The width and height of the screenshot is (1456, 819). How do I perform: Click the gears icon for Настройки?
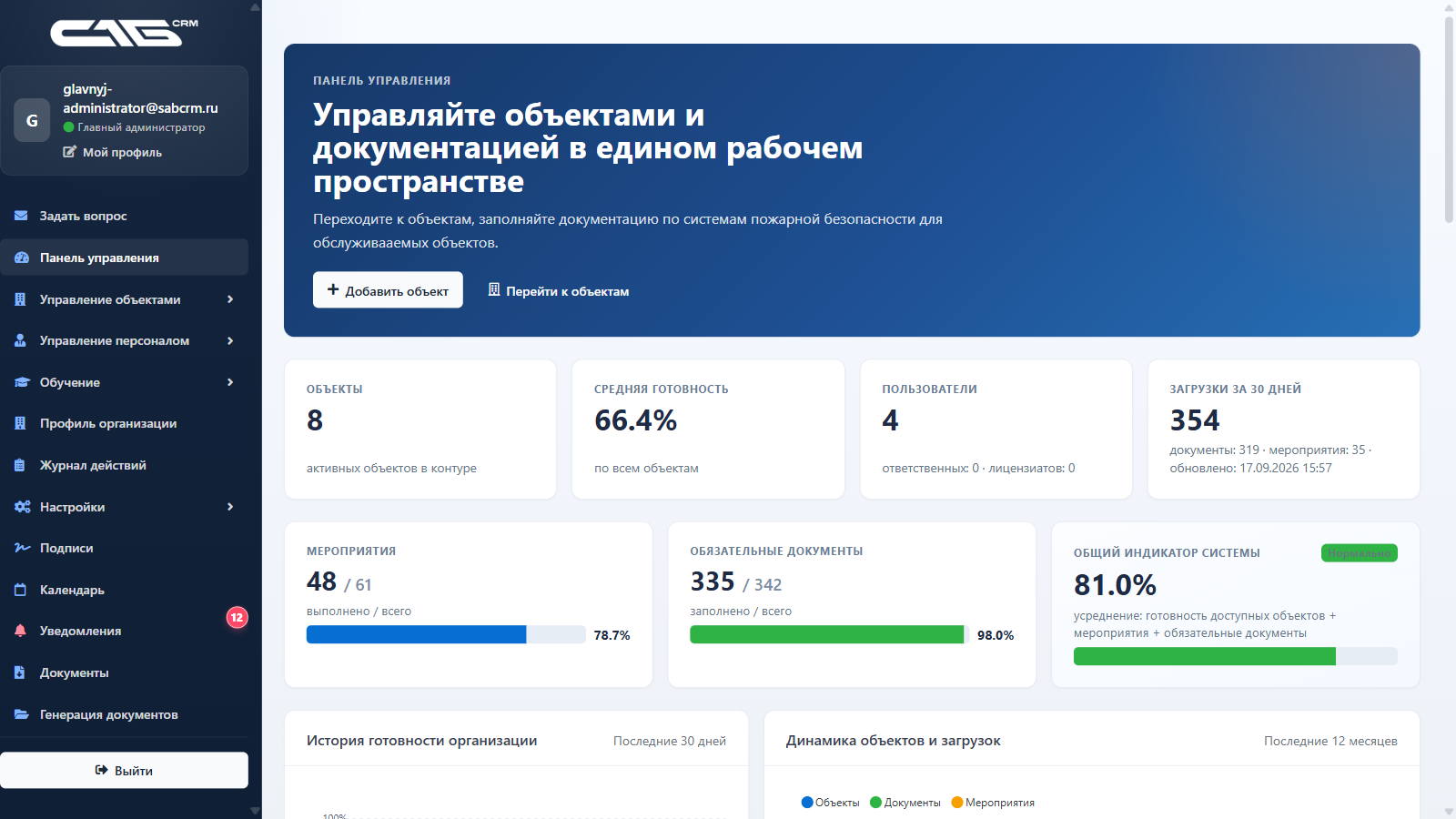tap(22, 507)
